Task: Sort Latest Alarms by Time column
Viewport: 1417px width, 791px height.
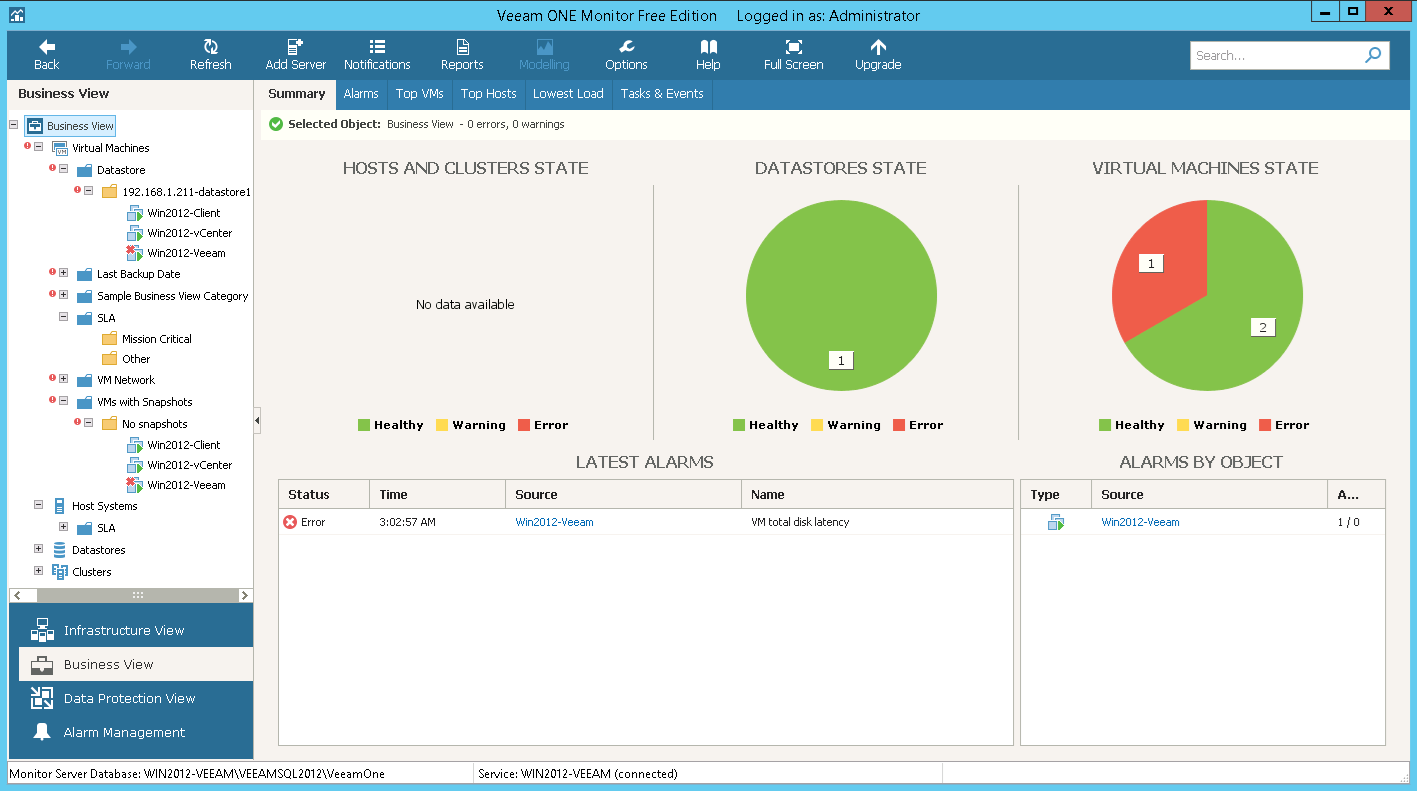Action: coord(438,494)
